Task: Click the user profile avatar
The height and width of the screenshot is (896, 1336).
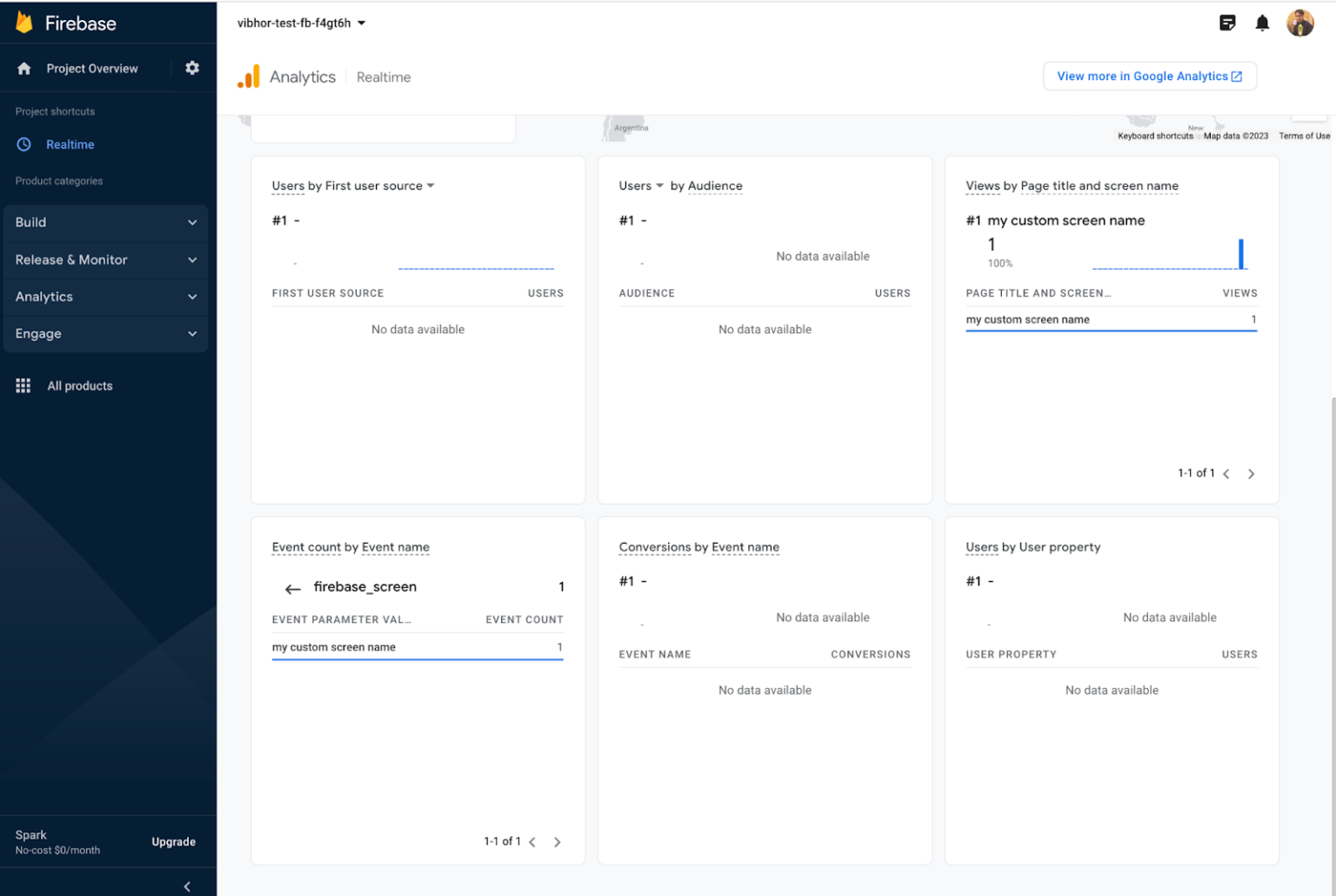Action: (1301, 23)
